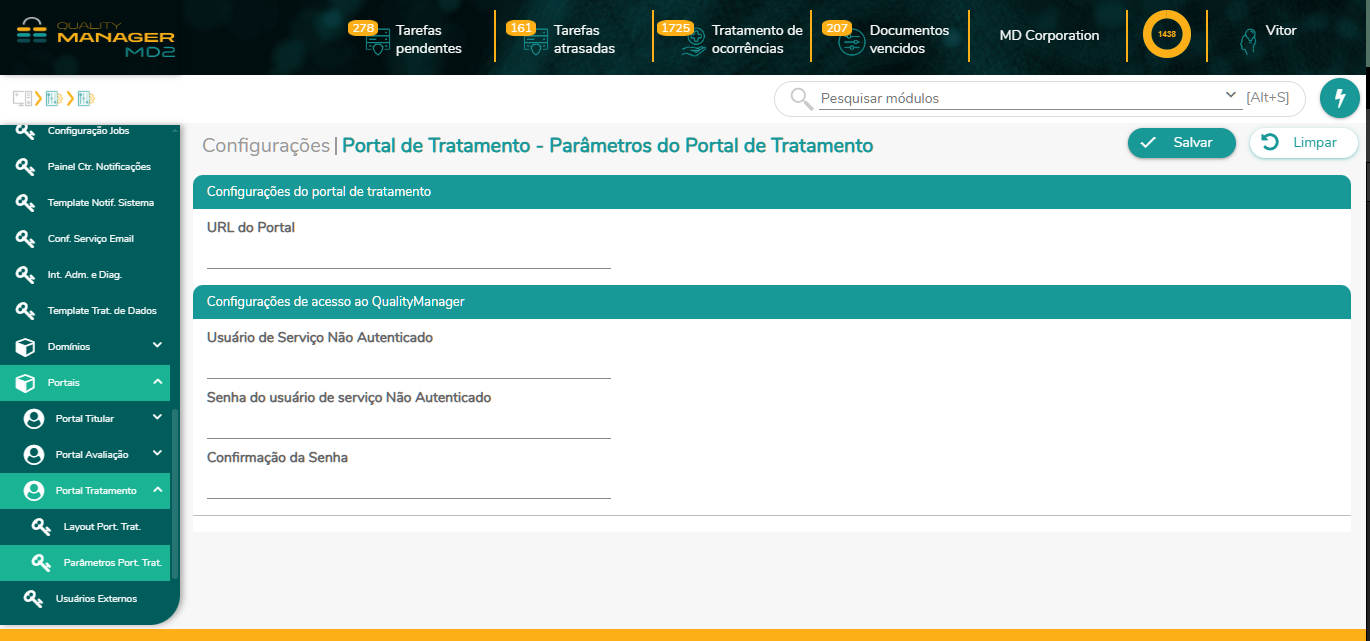The height and width of the screenshot is (641, 1370).
Task: Focus the URL do Portal field
Action: (x=408, y=255)
